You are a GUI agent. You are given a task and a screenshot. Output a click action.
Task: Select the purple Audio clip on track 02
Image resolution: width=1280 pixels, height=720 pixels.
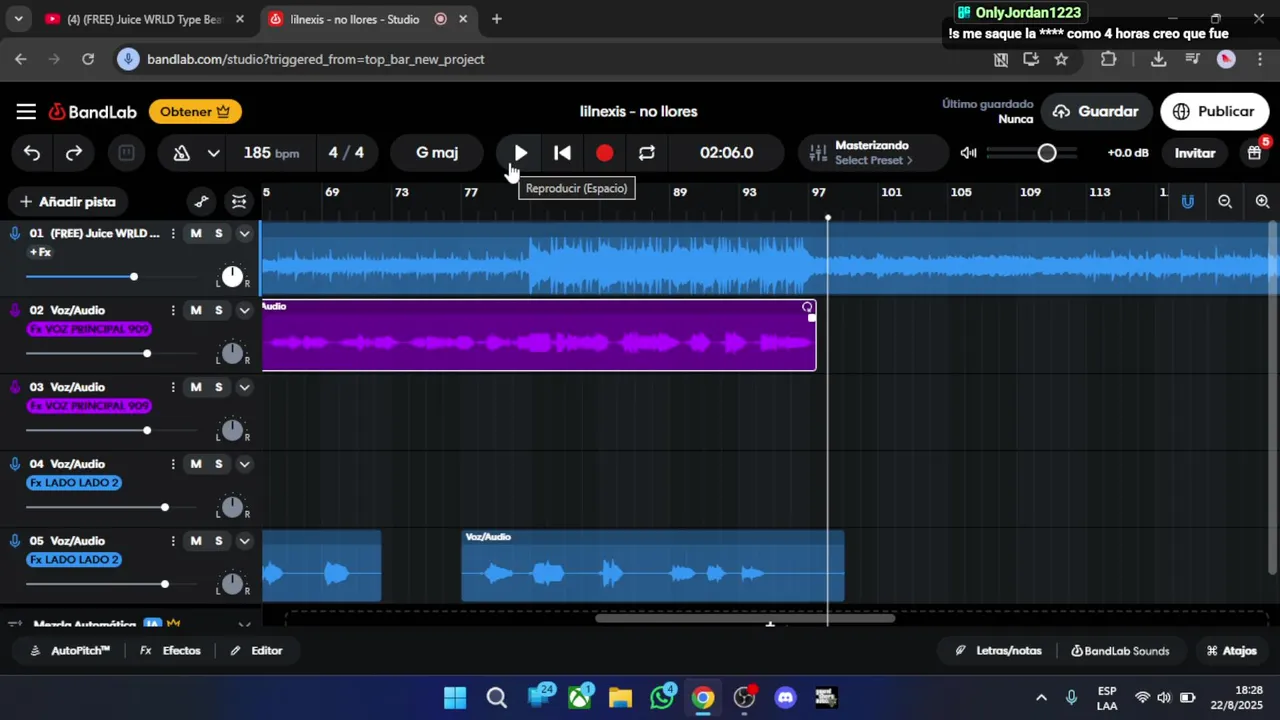coord(539,336)
